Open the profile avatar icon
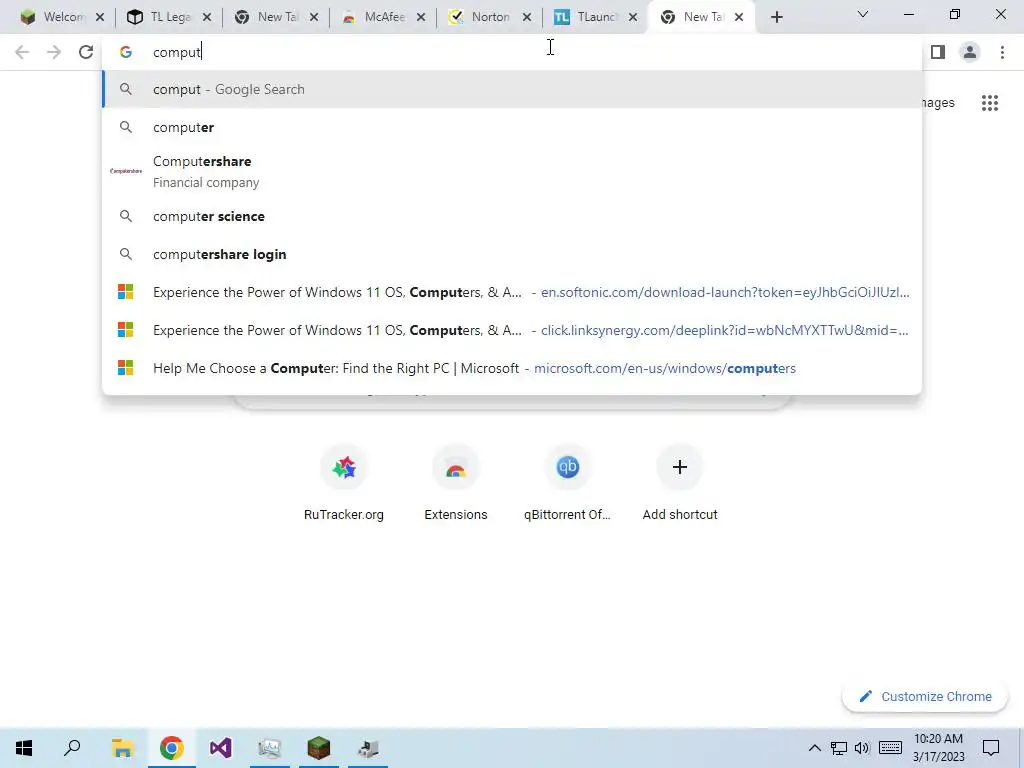The image size is (1024, 768). click(x=970, y=52)
